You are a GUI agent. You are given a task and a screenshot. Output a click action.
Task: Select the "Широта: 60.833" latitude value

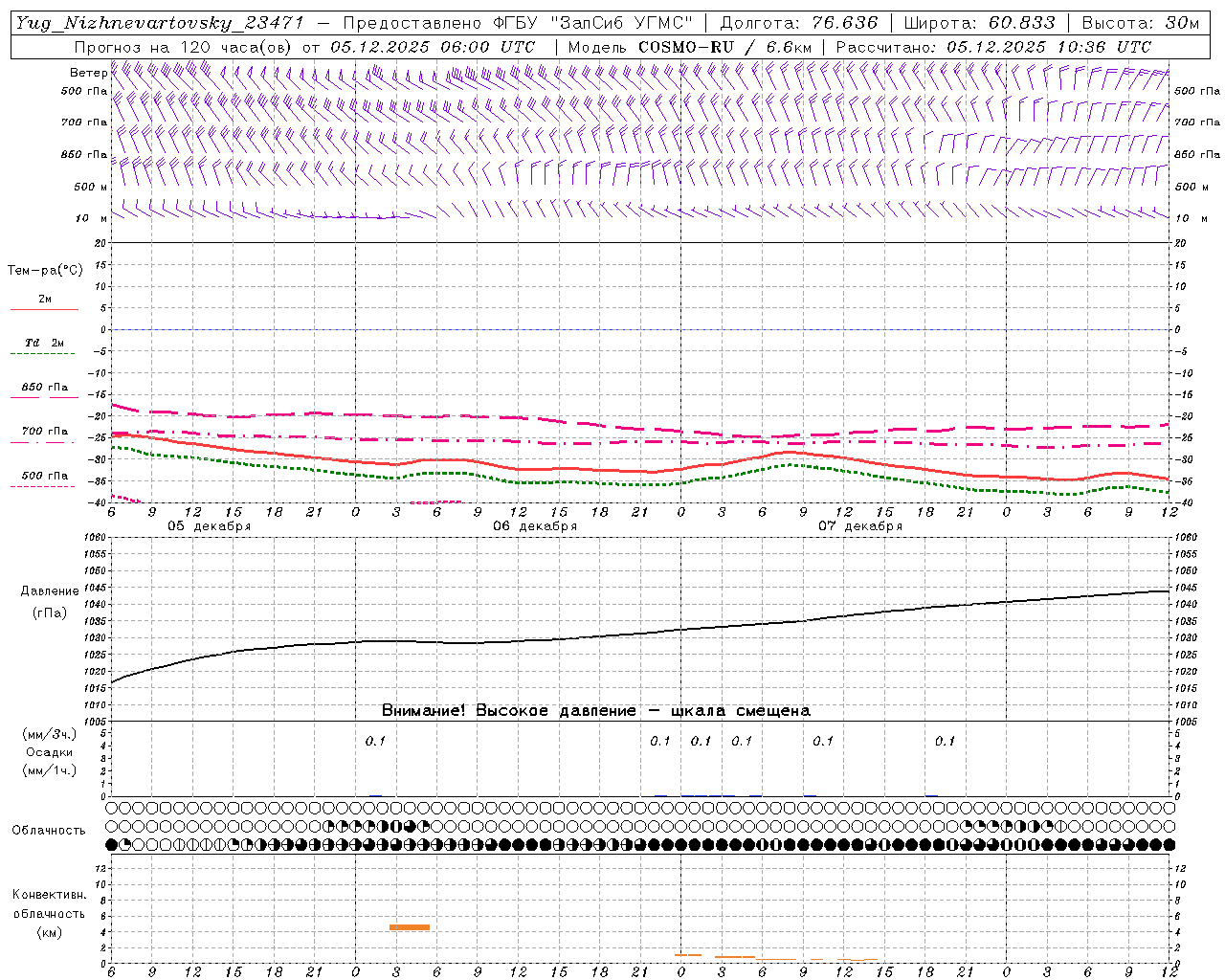click(x=979, y=24)
